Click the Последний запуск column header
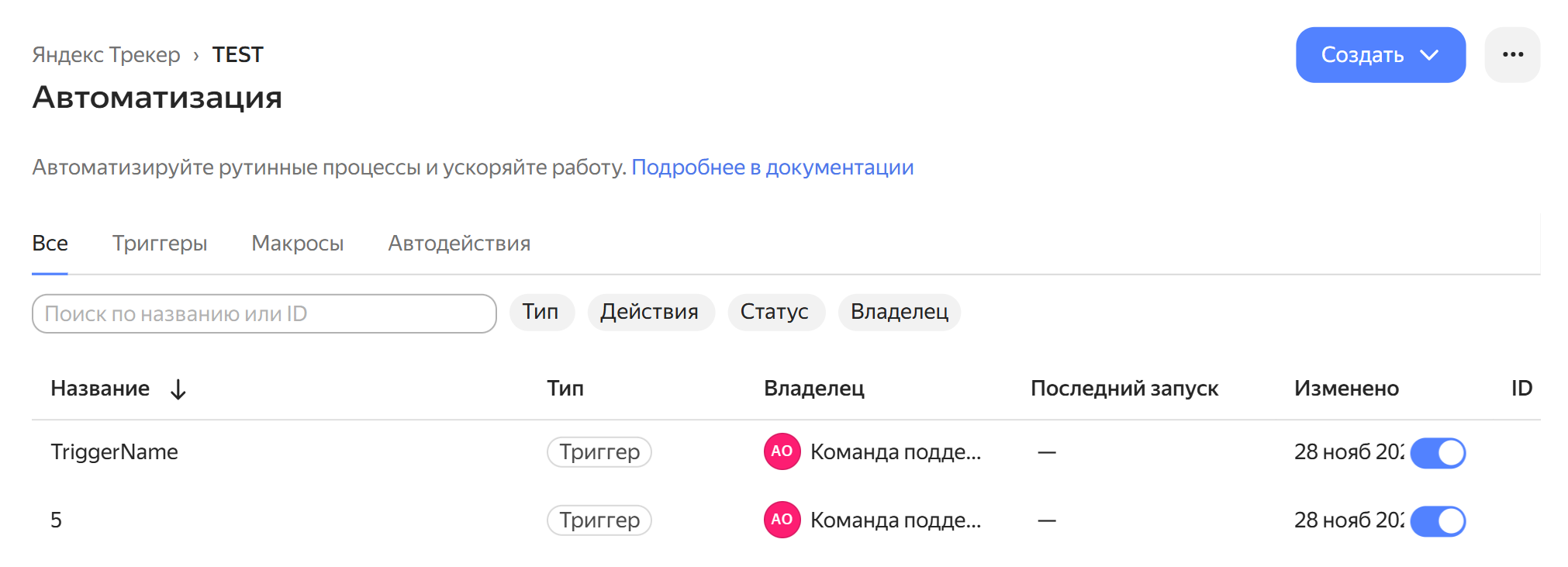This screenshot has height=567, width=1568. (x=1124, y=389)
